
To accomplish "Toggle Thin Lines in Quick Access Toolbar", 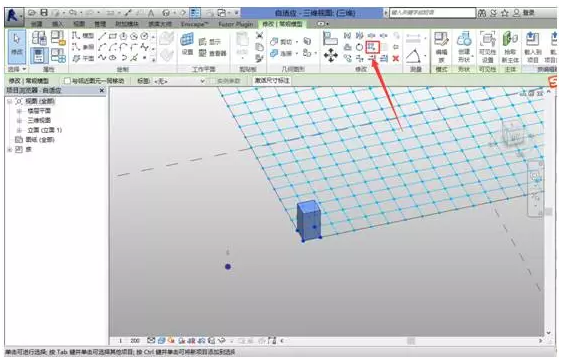I will 195,13.
